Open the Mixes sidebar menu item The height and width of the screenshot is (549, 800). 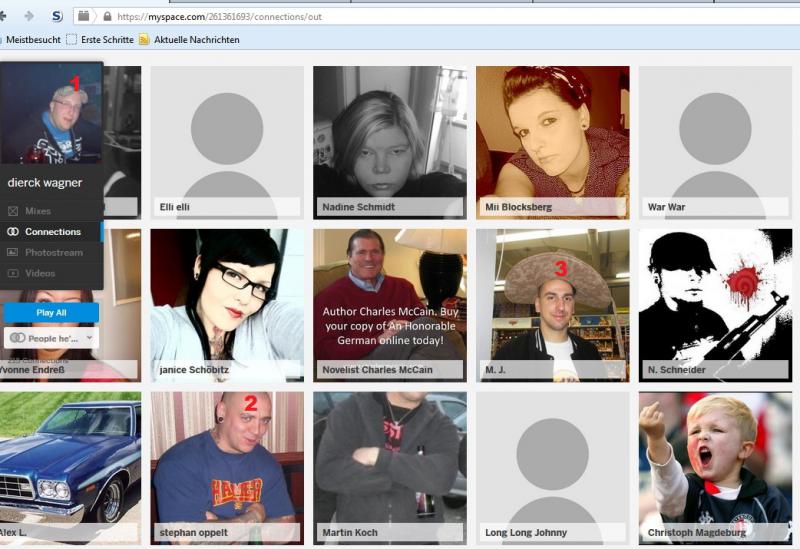click(51, 211)
